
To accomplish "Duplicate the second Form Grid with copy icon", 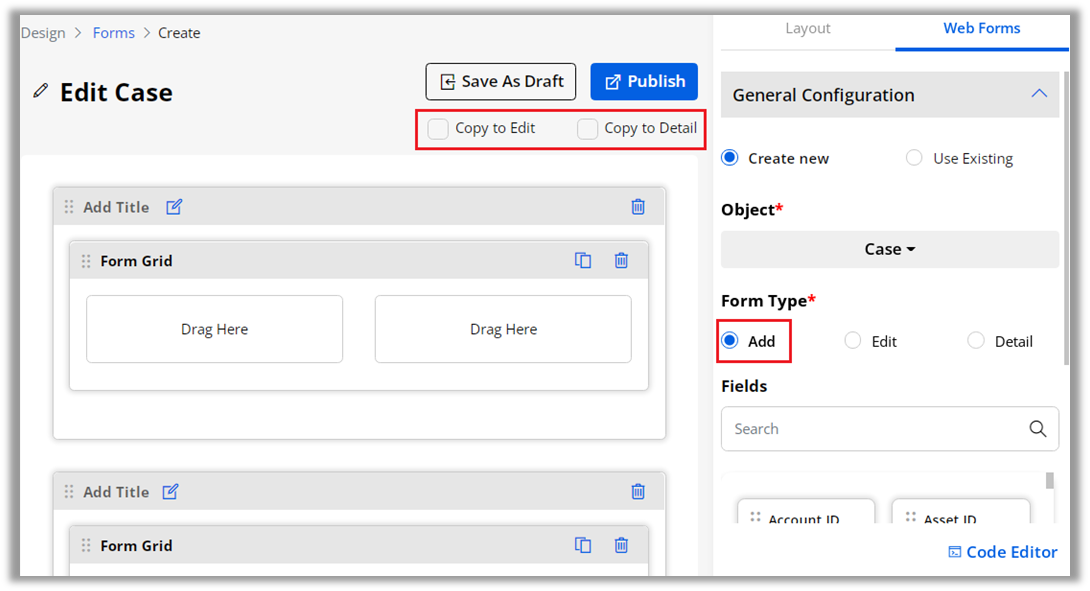I will coord(583,545).
